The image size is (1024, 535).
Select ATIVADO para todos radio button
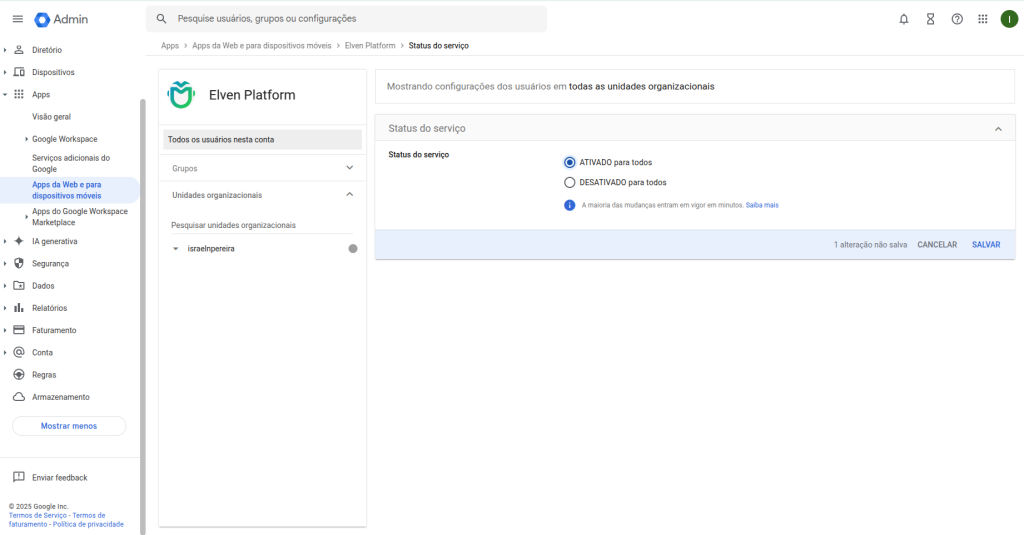click(570, 162)
